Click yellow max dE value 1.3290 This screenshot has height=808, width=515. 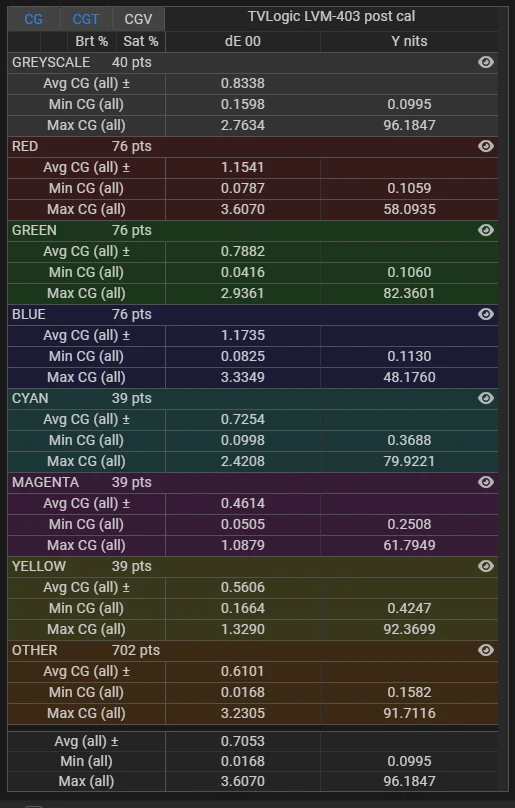point(243,629)
